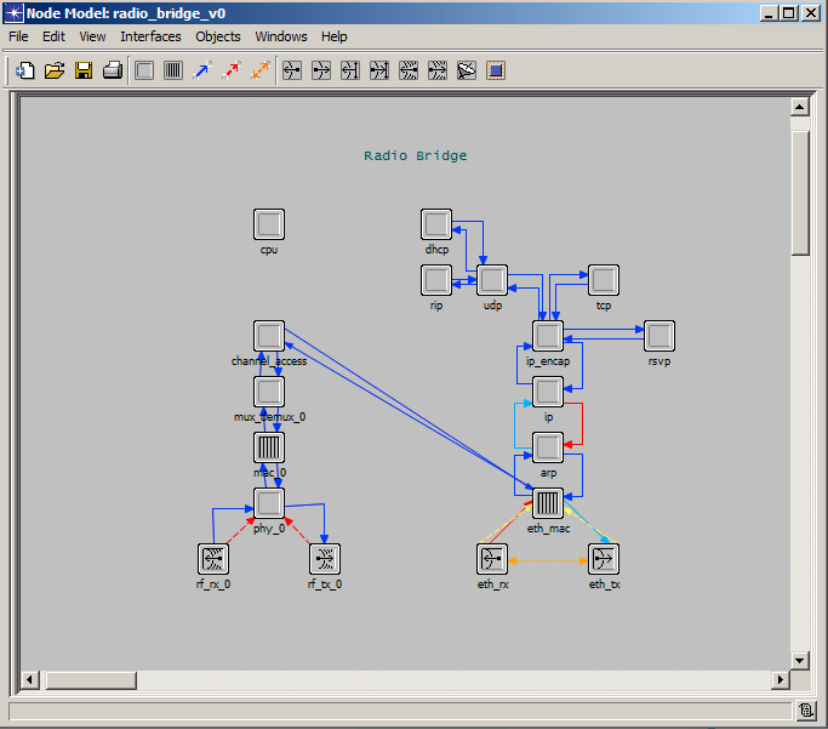
Task: Select the mac_0 queue node
Action: [269, 448]
